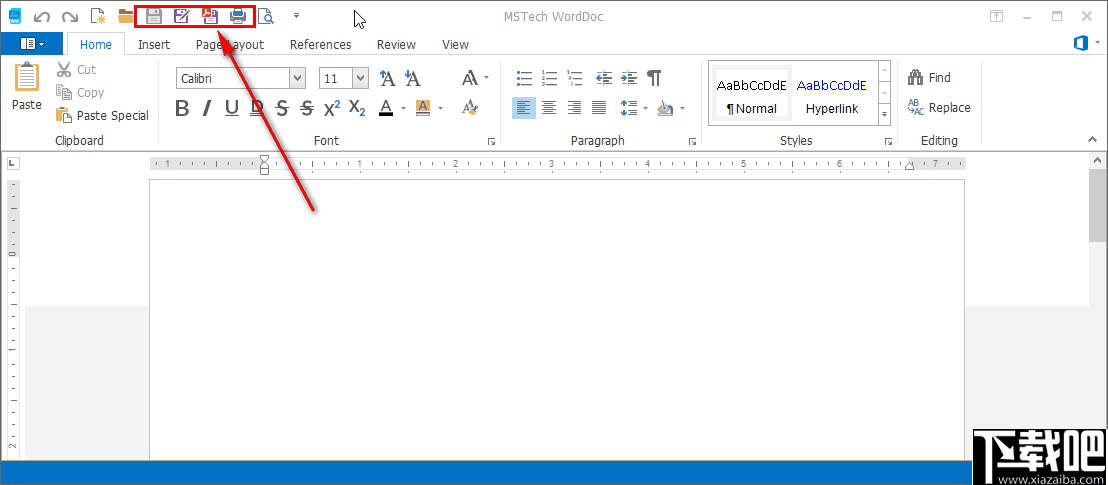Apply bulleted list
1108x485 pixels.
[x=524, y=78]
